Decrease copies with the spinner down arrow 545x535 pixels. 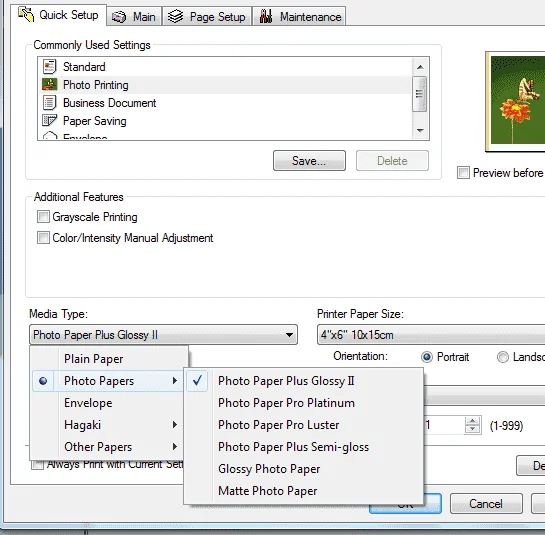[472, 429]
